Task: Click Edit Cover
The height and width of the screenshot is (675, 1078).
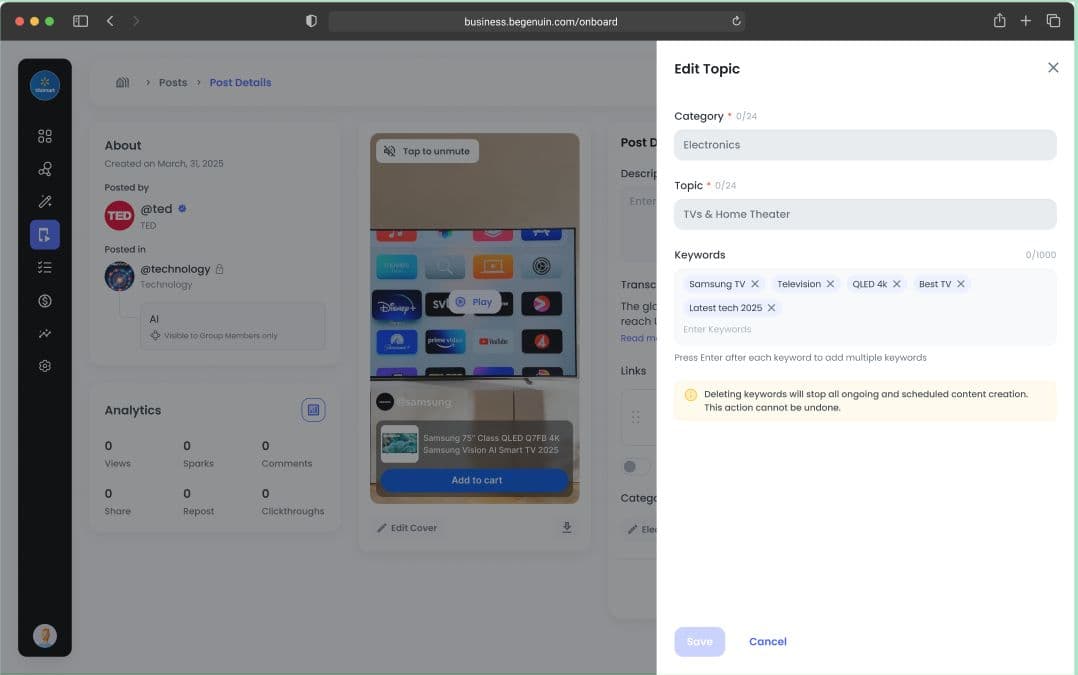Action: click(x=407, y=528)
